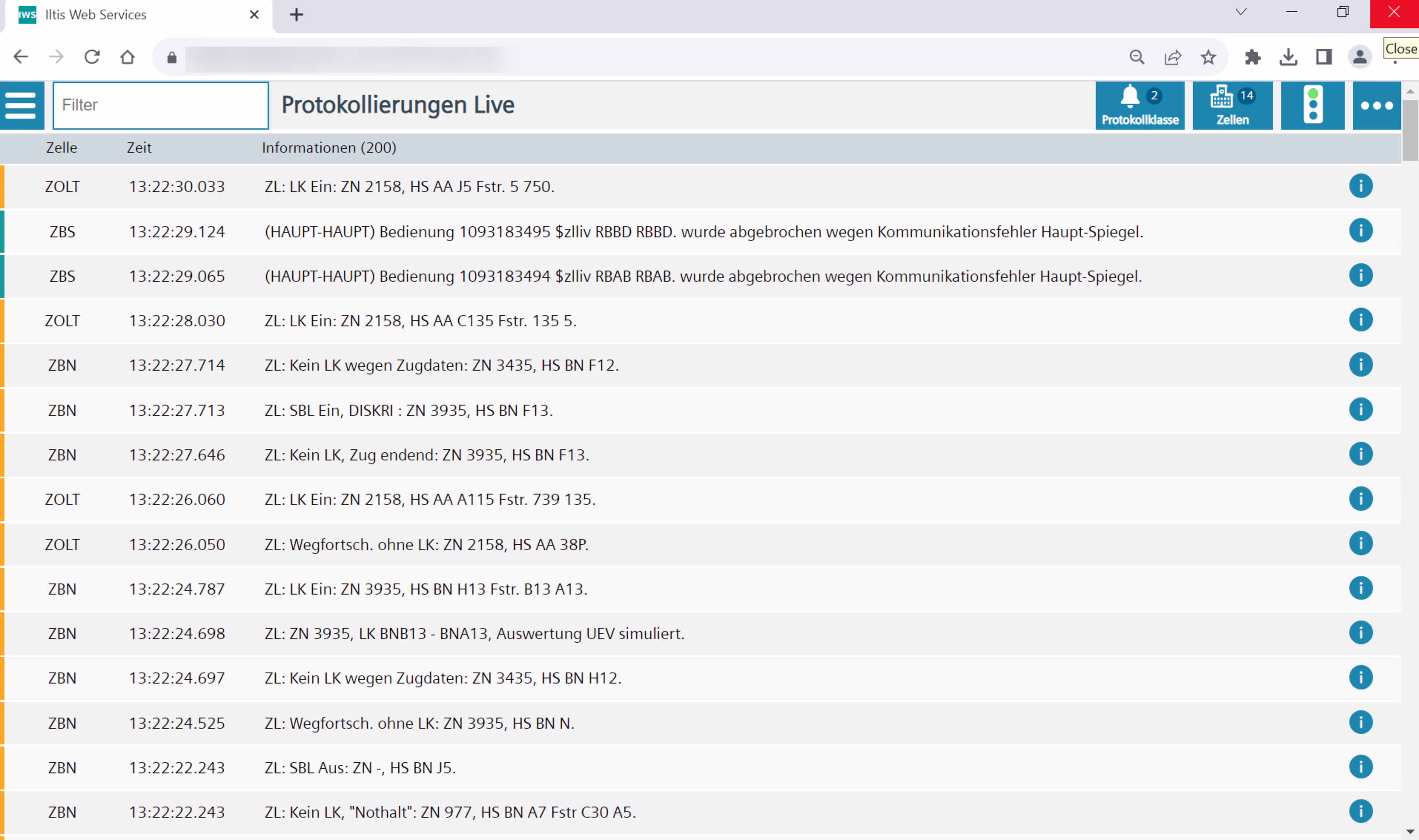
Task: Show info for ZBN 13:22:27.646 entry
Action: point(1360,455)
